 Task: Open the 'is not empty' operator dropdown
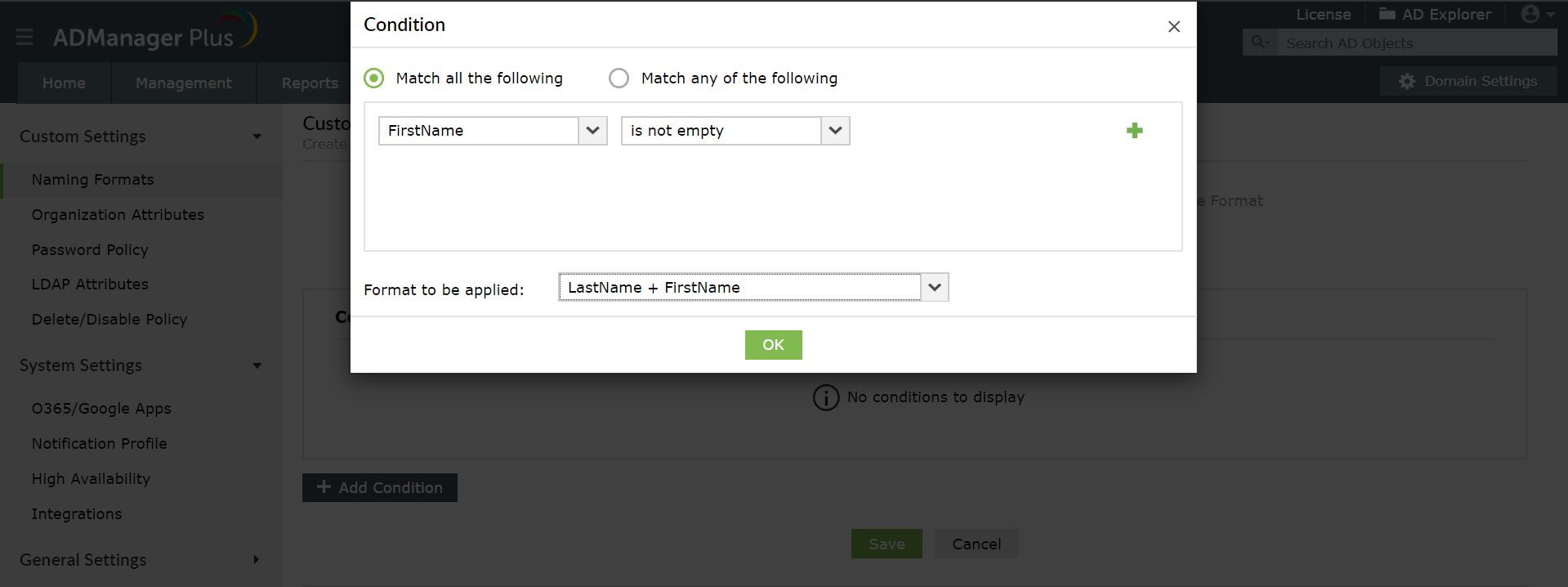pos(835,131)
